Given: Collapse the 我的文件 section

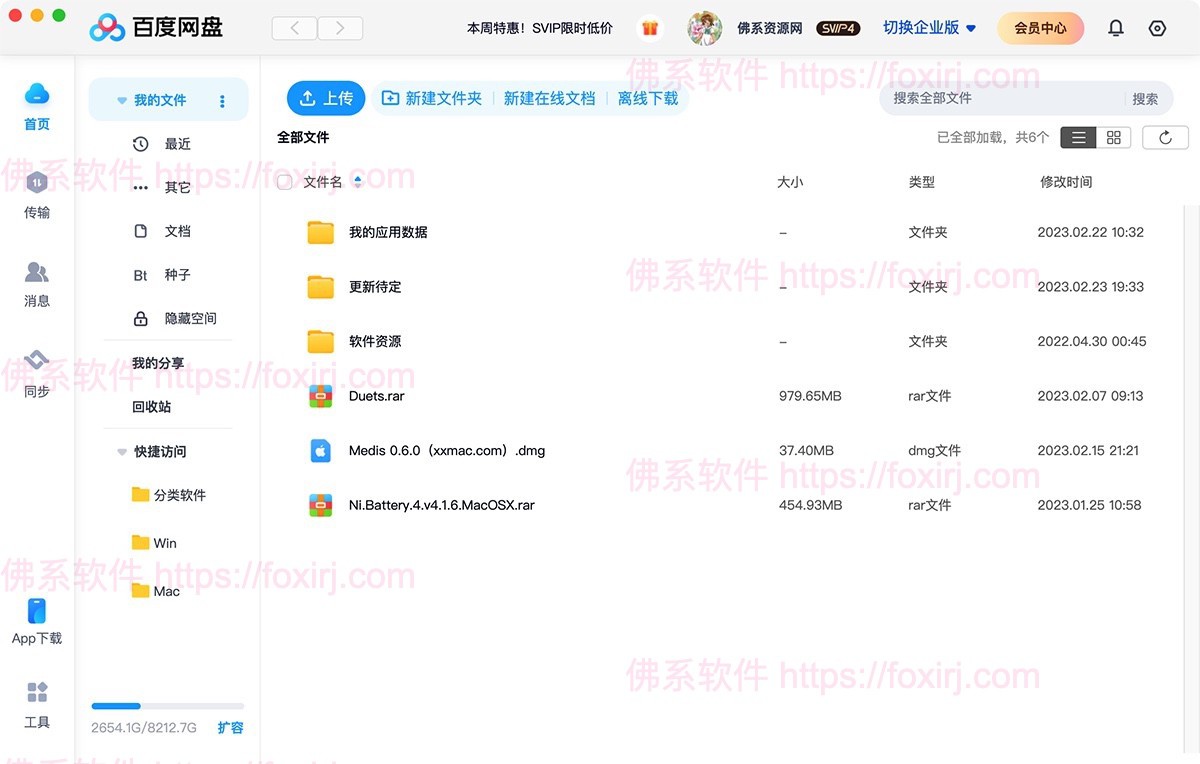Looking at the screenshot, I should click(121, 99).
